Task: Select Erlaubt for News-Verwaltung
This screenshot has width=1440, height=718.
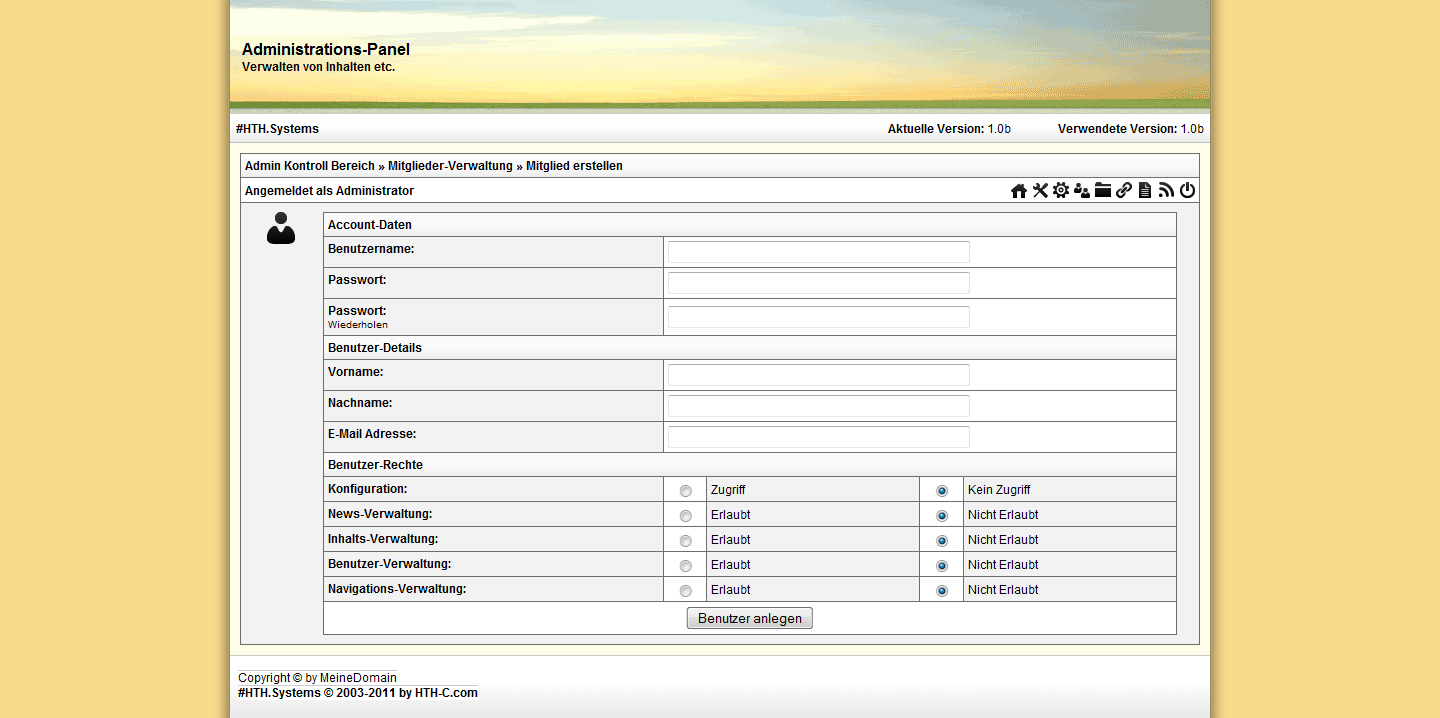Action: point(686,516)
